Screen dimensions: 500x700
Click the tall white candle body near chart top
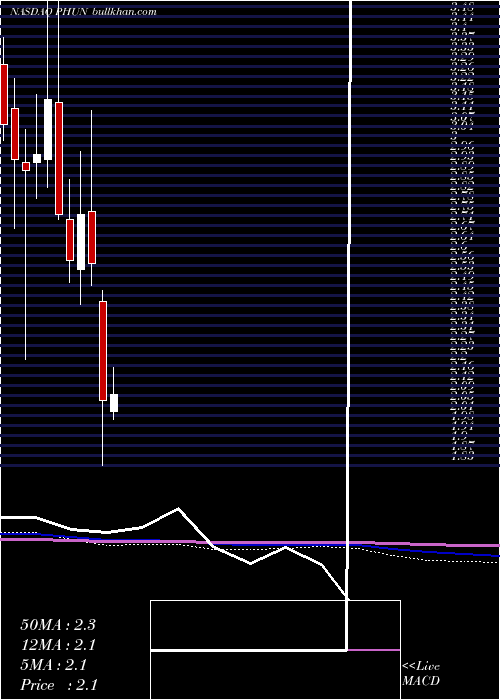click(x=48, y=129)
